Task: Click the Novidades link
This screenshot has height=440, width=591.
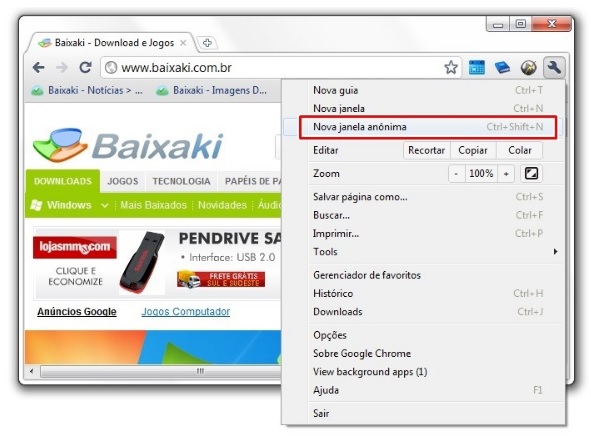Action: (222, 205)
